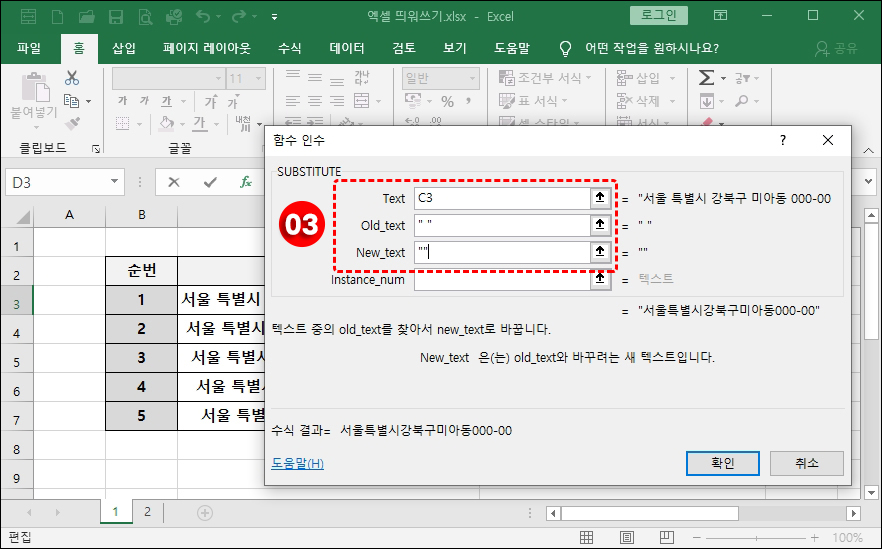Image resolution: width=882 pixels, height=549 pixels.
Task: Click the formula bar enter checkmark icon
Action: (210, 182)
